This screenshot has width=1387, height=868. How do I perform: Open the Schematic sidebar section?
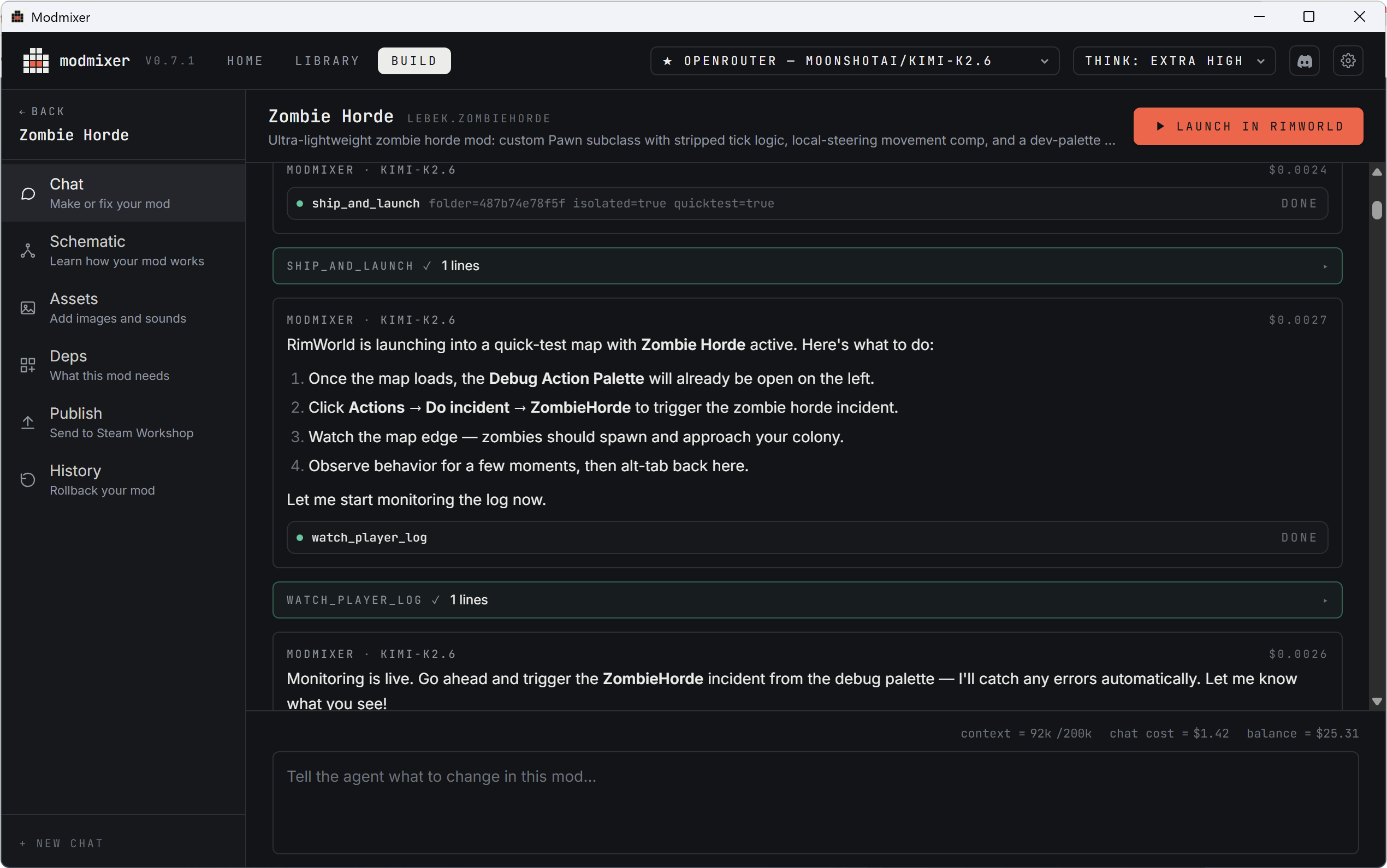click(123, 251)
